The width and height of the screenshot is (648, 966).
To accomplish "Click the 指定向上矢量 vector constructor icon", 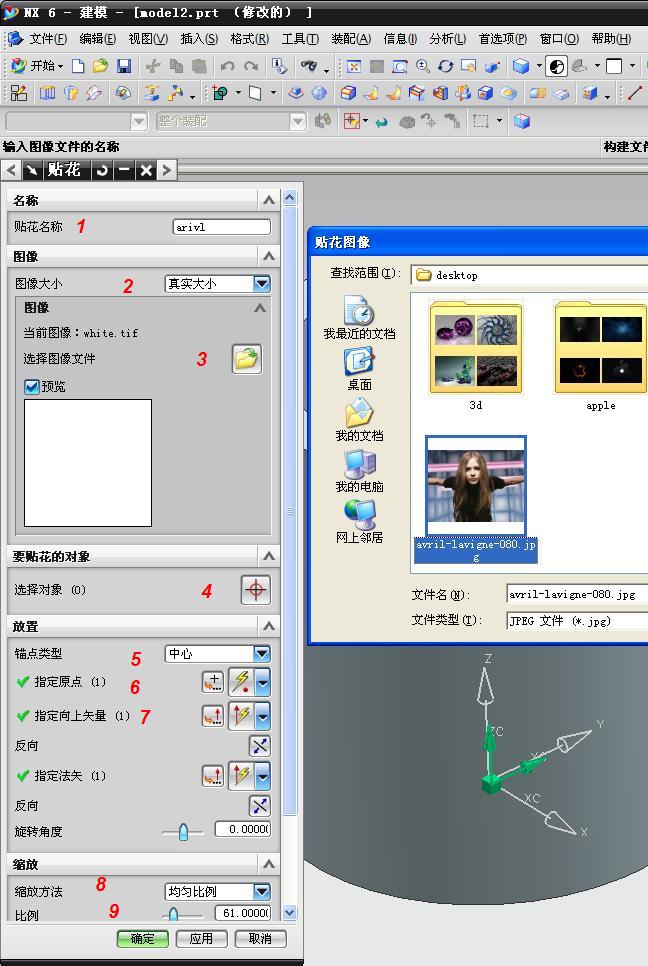I will (213, 715).
